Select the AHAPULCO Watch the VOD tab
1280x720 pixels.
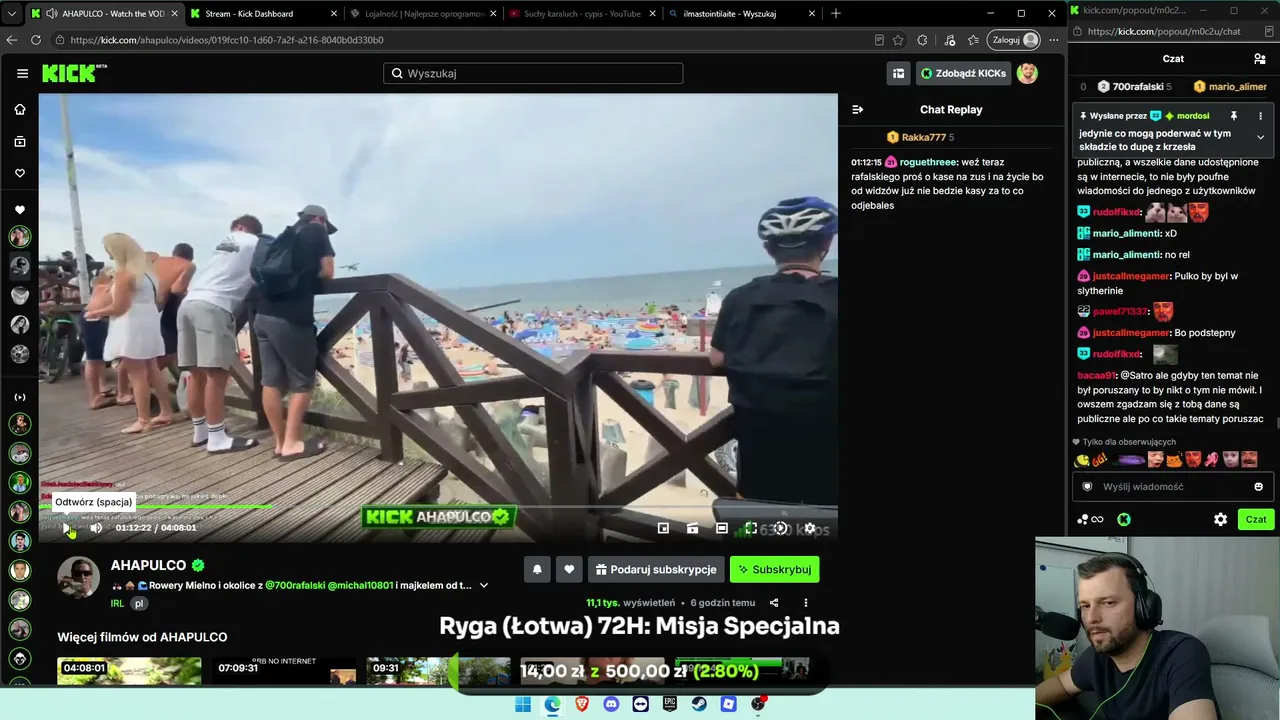pyautogui.click(x=103, y=14)
